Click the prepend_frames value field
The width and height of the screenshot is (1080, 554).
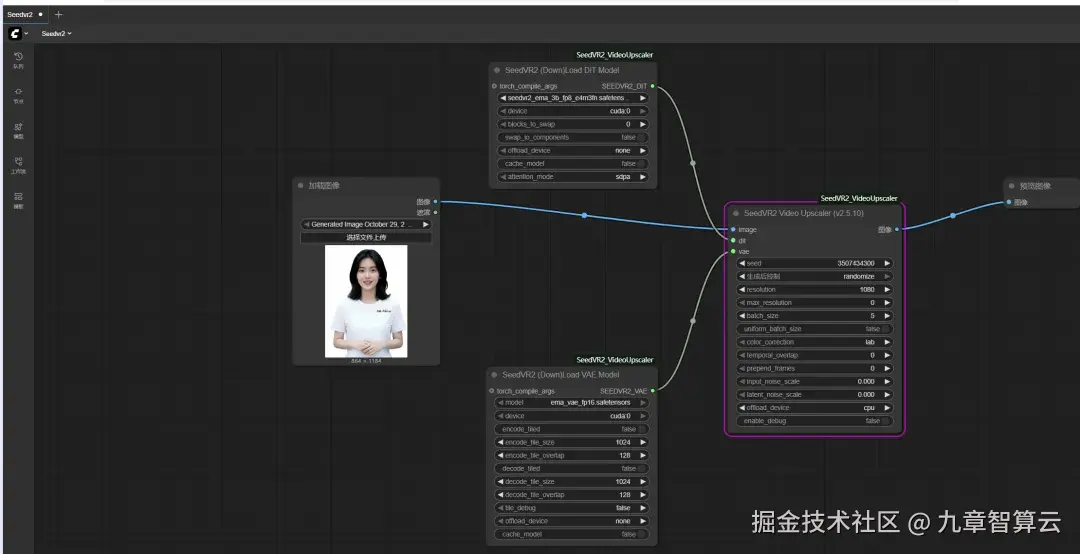(x=815, y=368)
